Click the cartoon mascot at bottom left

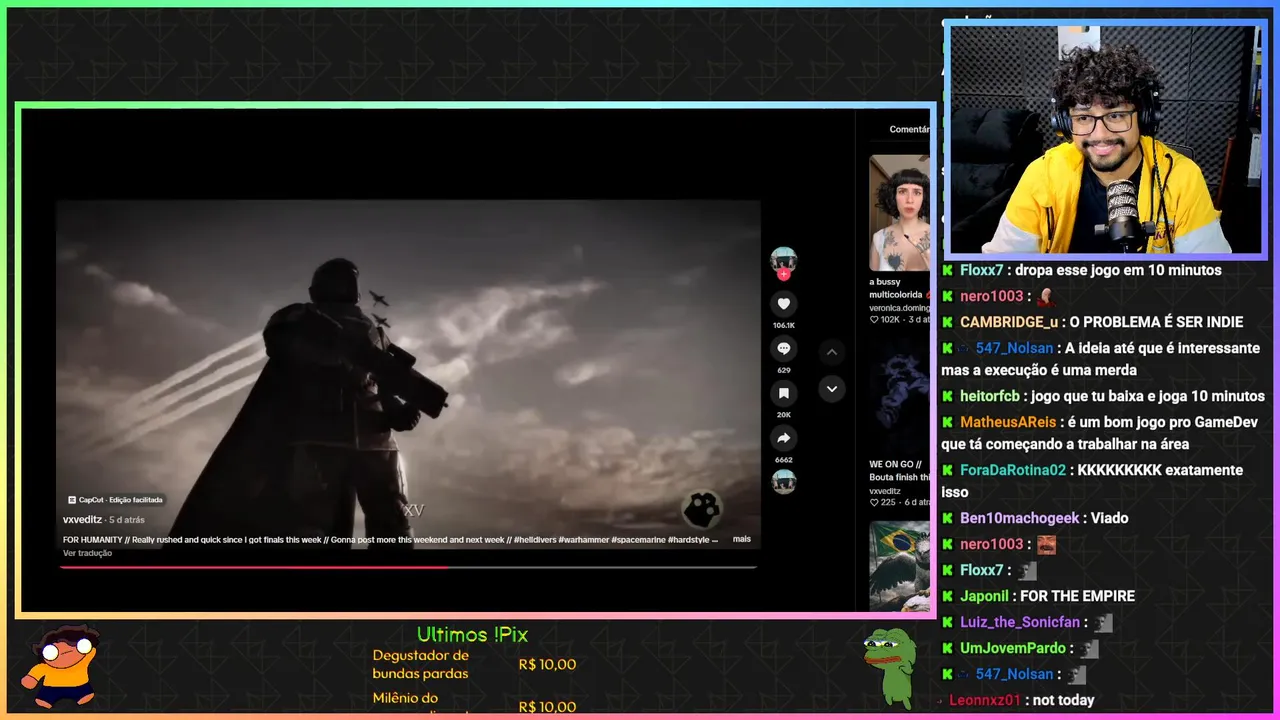tap(62, 665)
